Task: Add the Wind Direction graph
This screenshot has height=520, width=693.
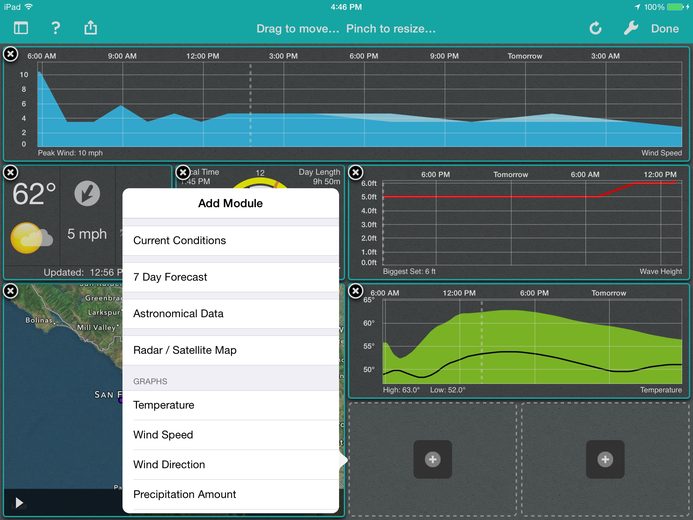Action: click(x=231, y=464)
